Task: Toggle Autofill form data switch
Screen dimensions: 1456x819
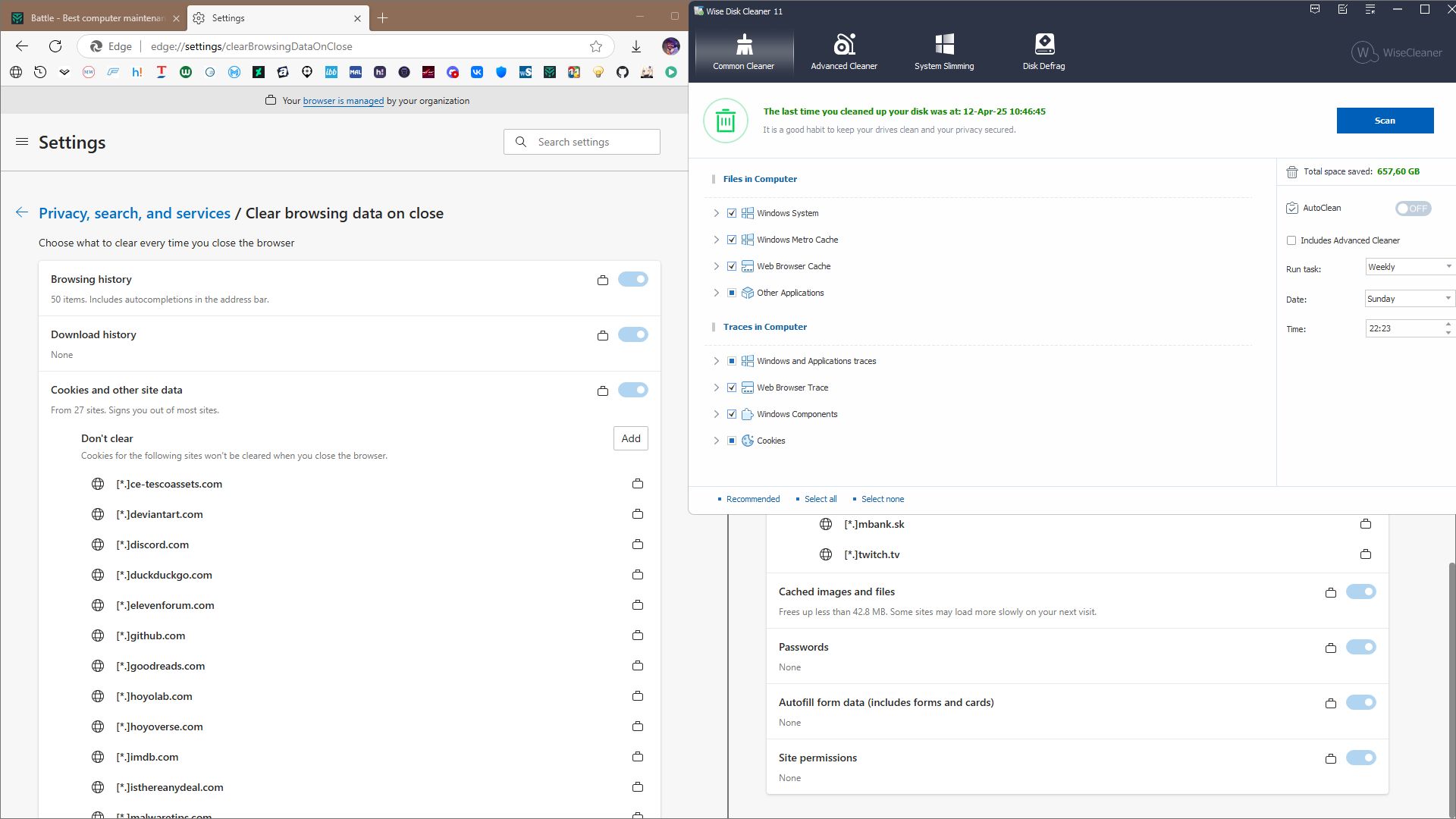Action: (1361, 702)
